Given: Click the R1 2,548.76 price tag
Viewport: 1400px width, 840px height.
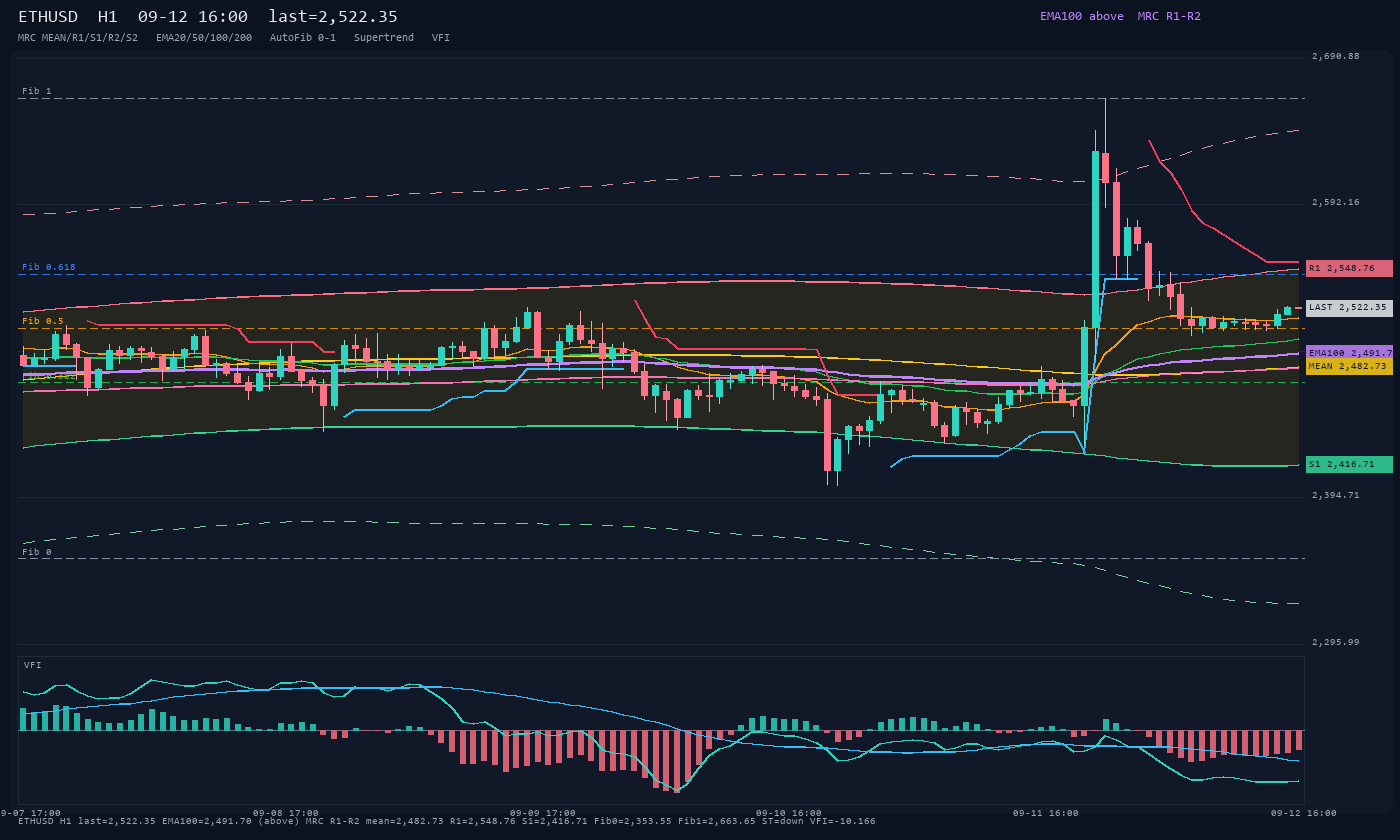Looking at the screenshot, I should (x=1349, y=268).
